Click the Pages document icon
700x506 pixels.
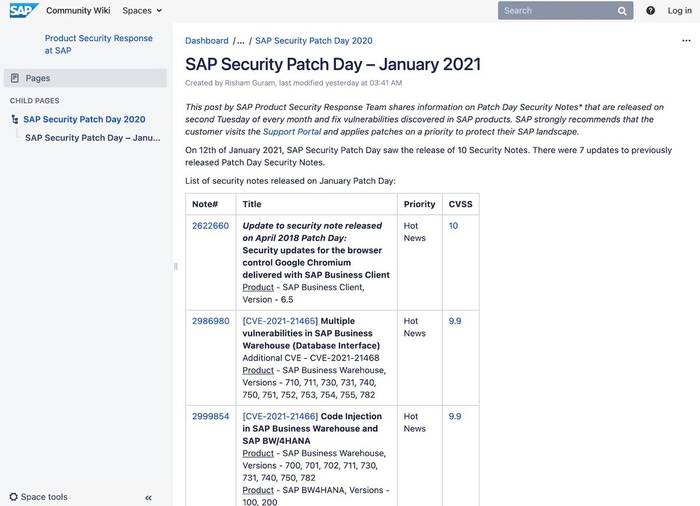click(x=15, y=78)
